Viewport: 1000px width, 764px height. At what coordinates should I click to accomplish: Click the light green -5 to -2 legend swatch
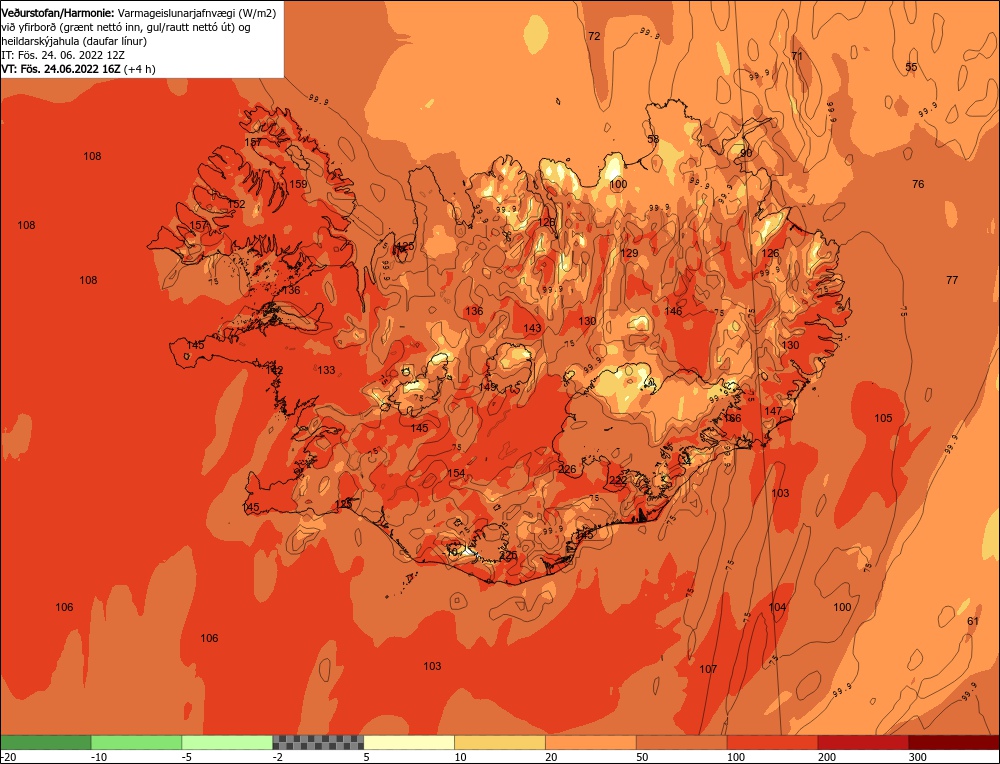pyautogui.click(x=227, y=742)
